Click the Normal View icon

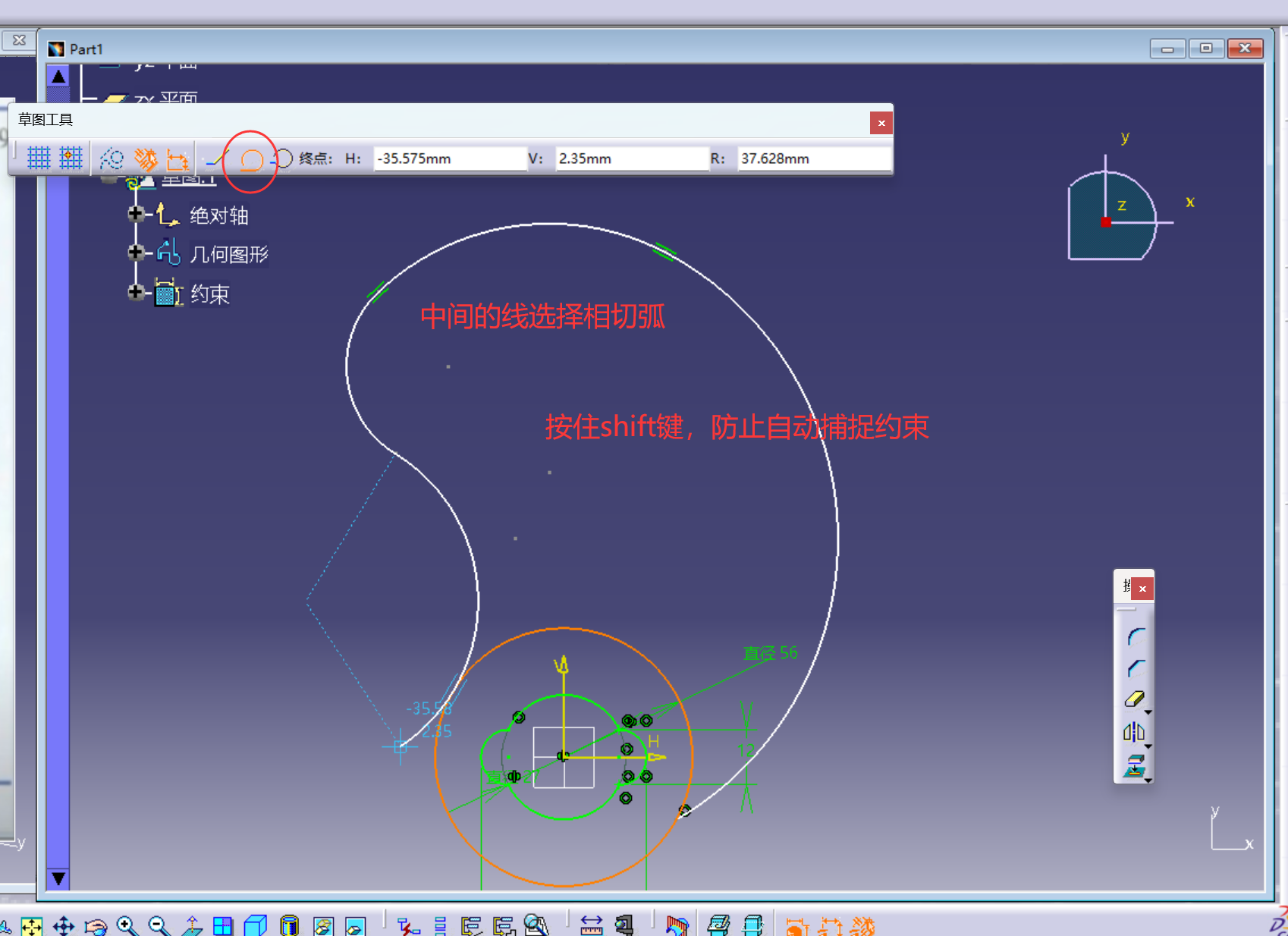click(192, 926)
